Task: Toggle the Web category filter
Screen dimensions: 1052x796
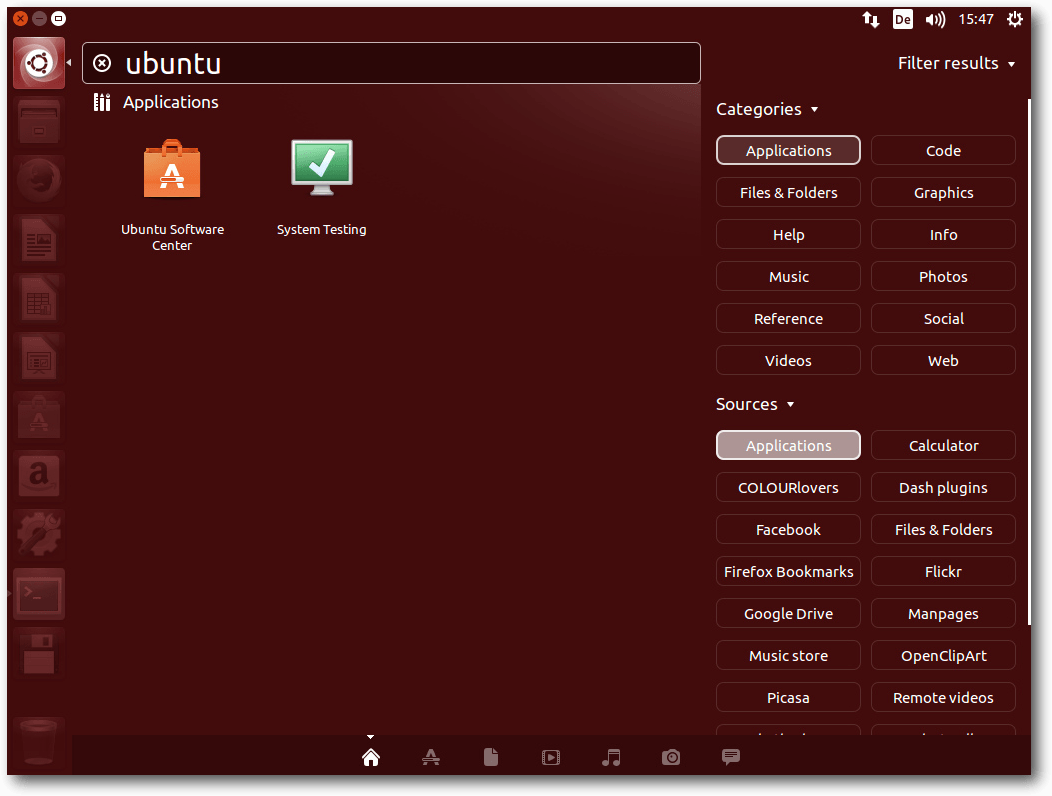Action: (943, 360)
